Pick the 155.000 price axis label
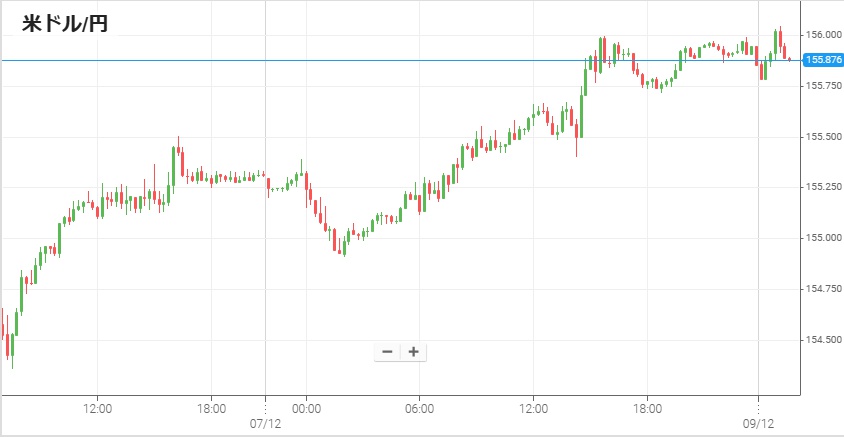844x437 pixels. (823, 238)
